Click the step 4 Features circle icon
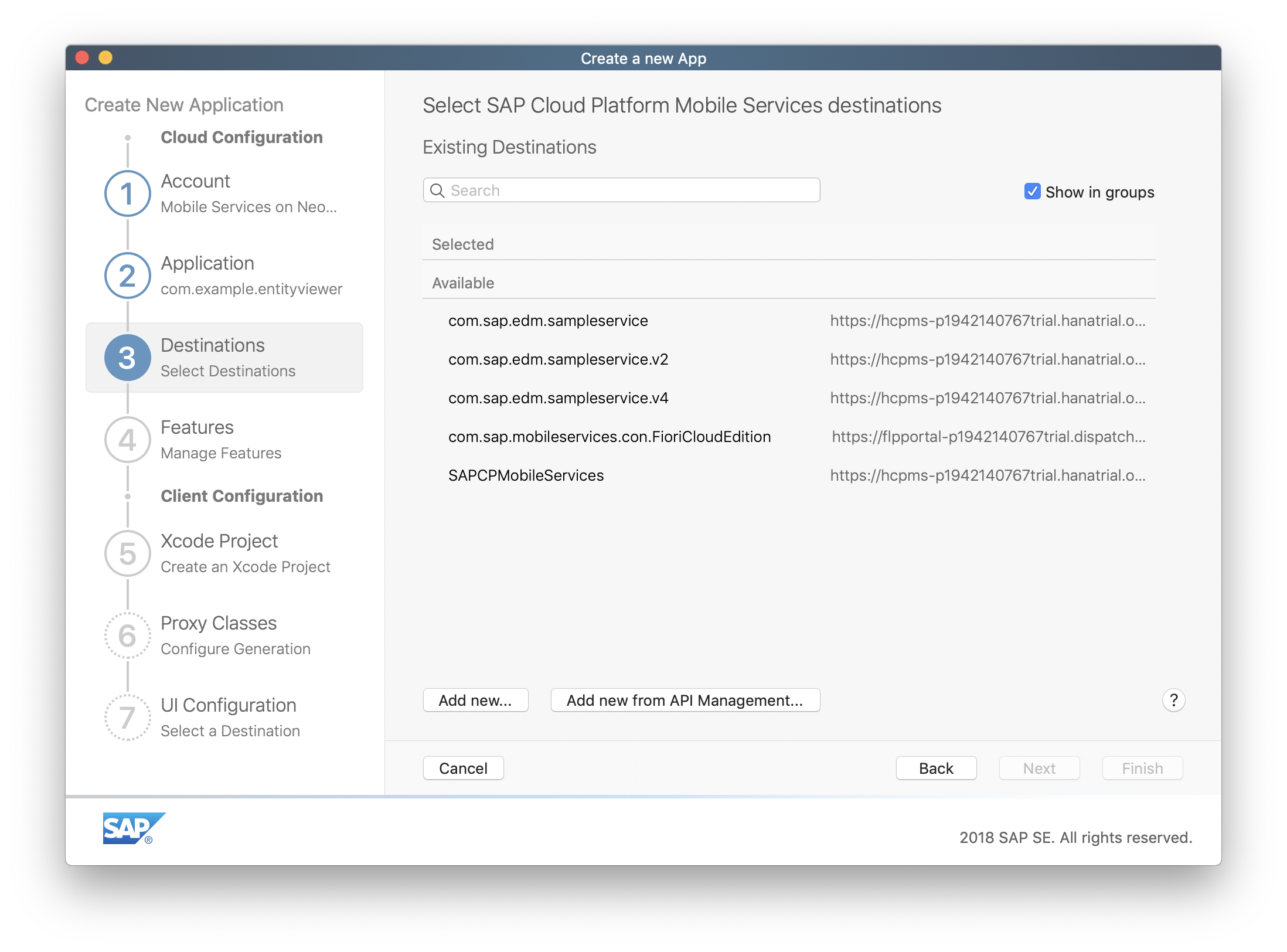1287x952 pixels. point(127,440)
